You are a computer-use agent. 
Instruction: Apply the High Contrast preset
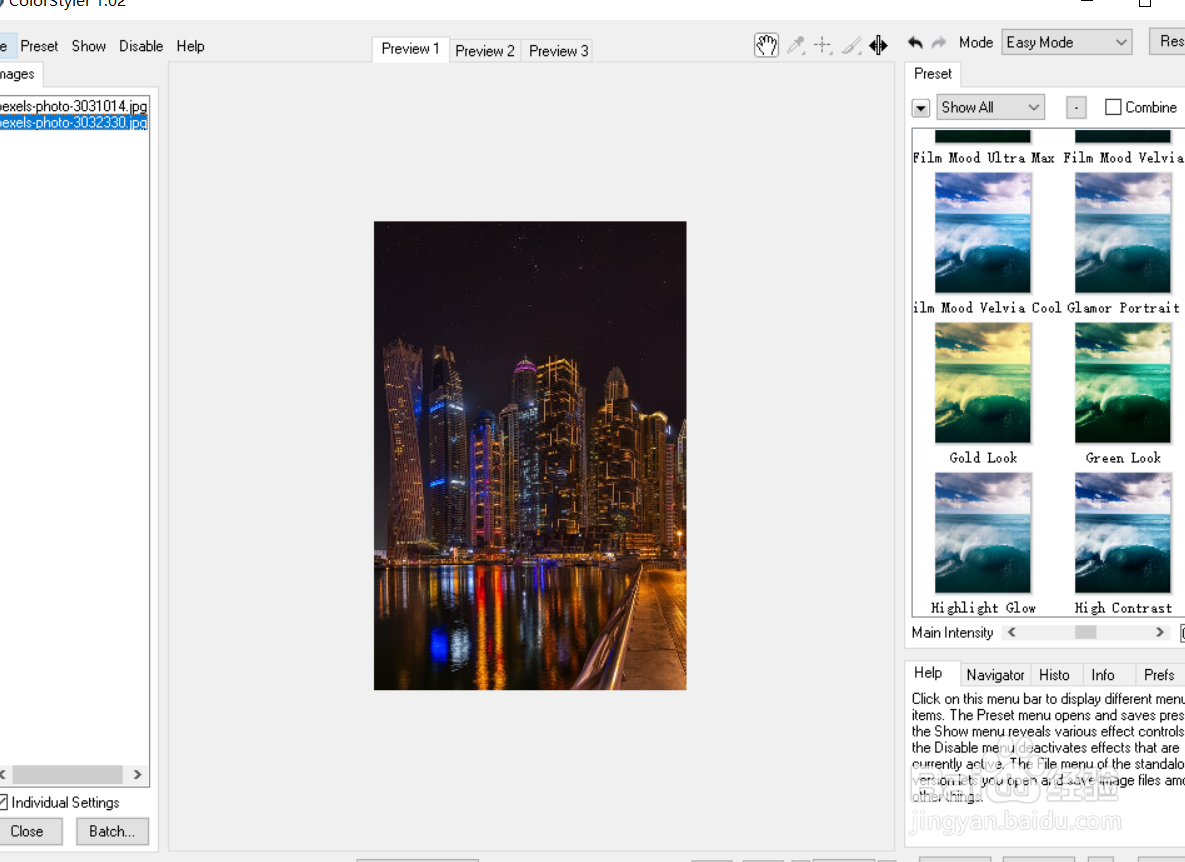[x=1122, y=533]
